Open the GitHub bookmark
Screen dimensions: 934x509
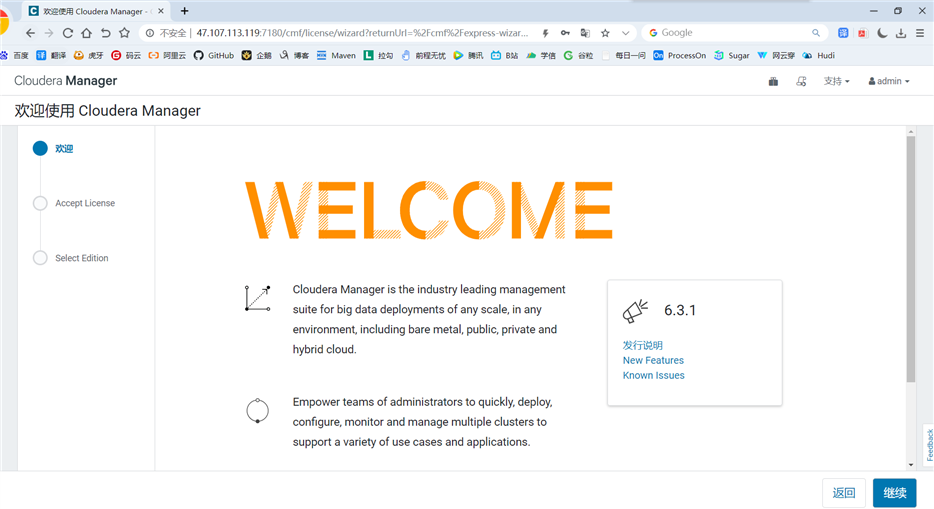point(214,55)
